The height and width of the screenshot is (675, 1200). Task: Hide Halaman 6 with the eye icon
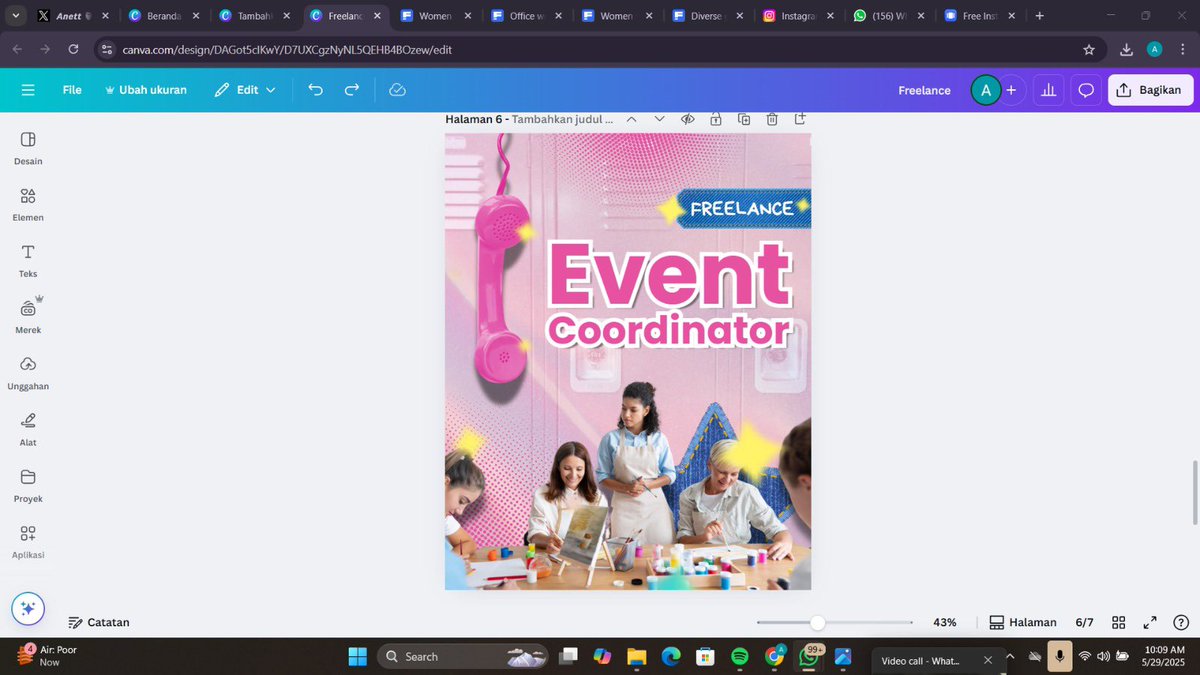click(688, 118)
